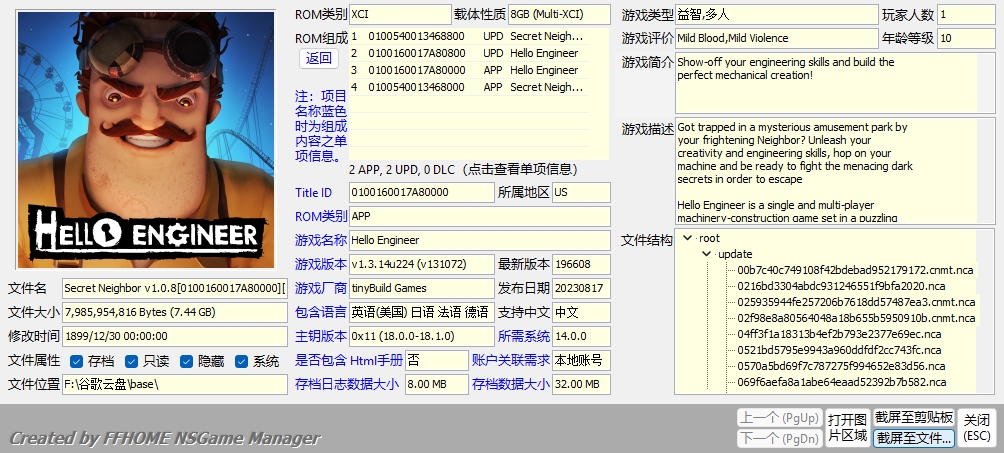
Task: Toggle the 隐藏 hidden attribute checkbox
Action: pyautogui.click(x=186, y=361)
